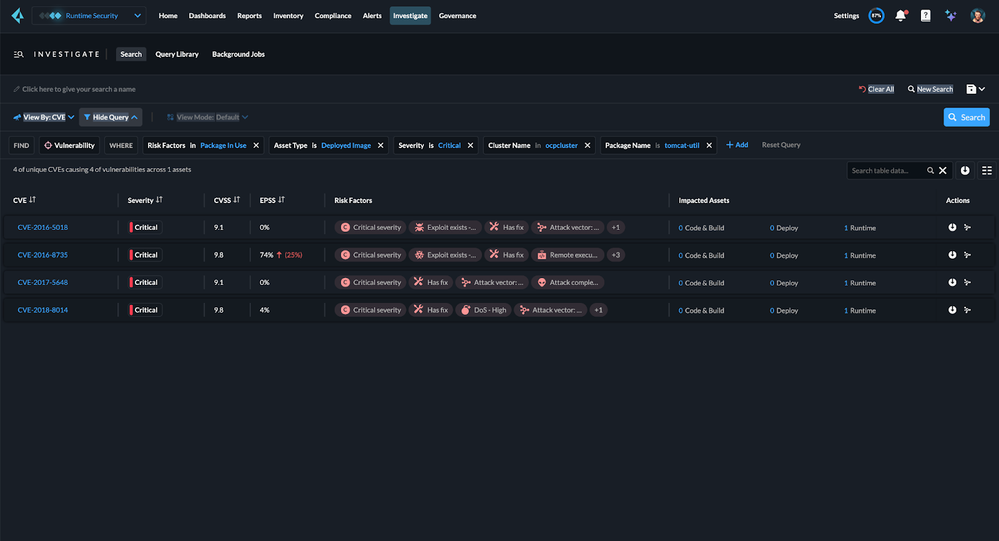Image resolution: width=999 pixels, height=541 pixels.
Task: Open the notifications bell icon
Action: coord(901,16)
